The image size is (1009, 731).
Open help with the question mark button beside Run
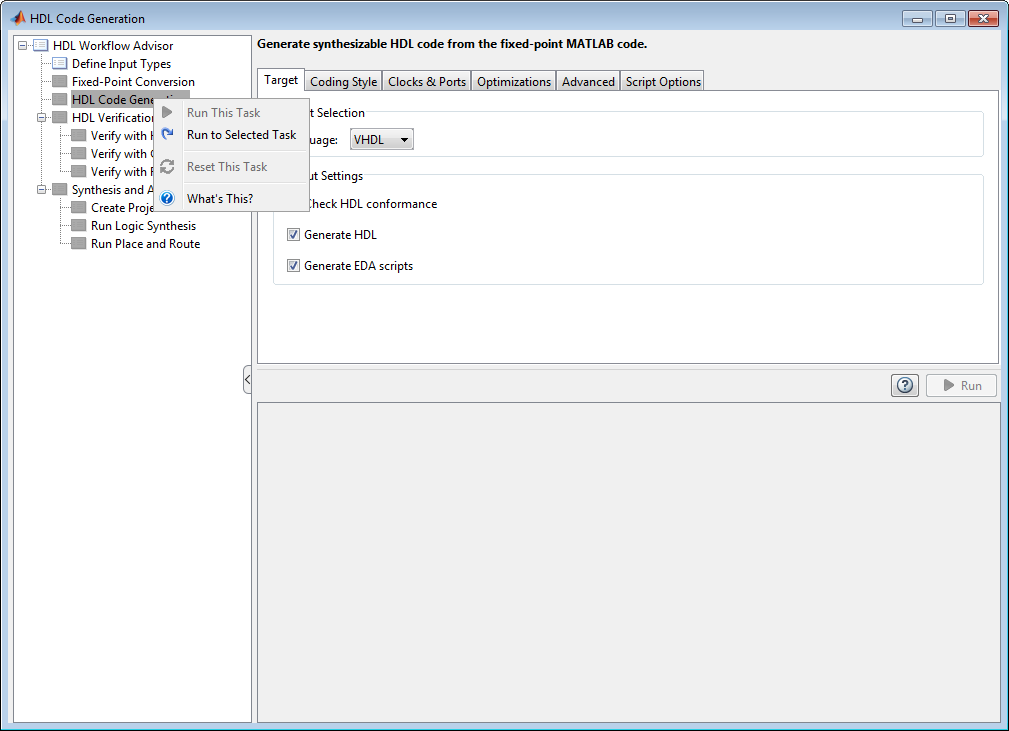pos(905,385)
